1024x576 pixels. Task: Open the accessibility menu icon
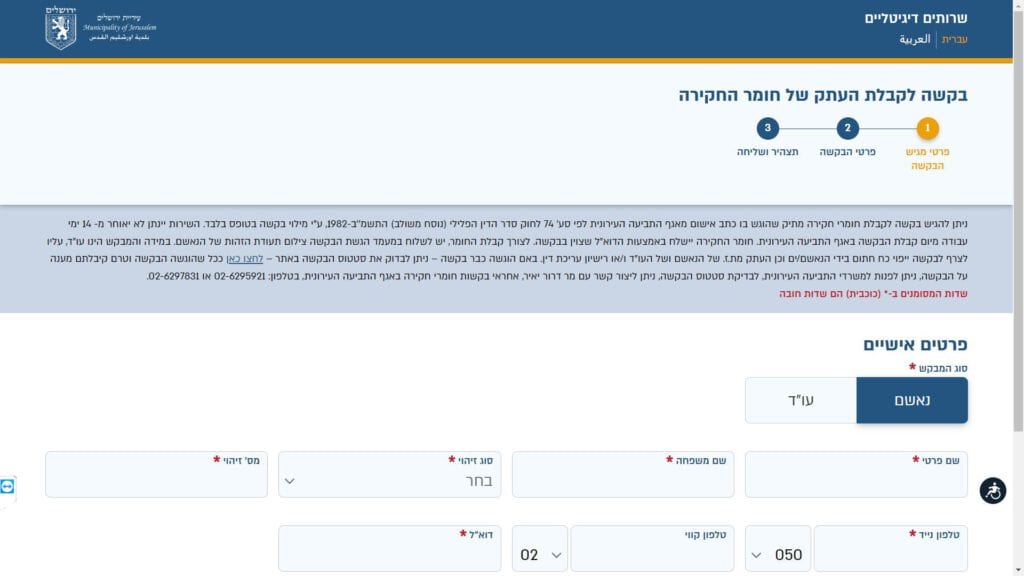coord(992,490)
